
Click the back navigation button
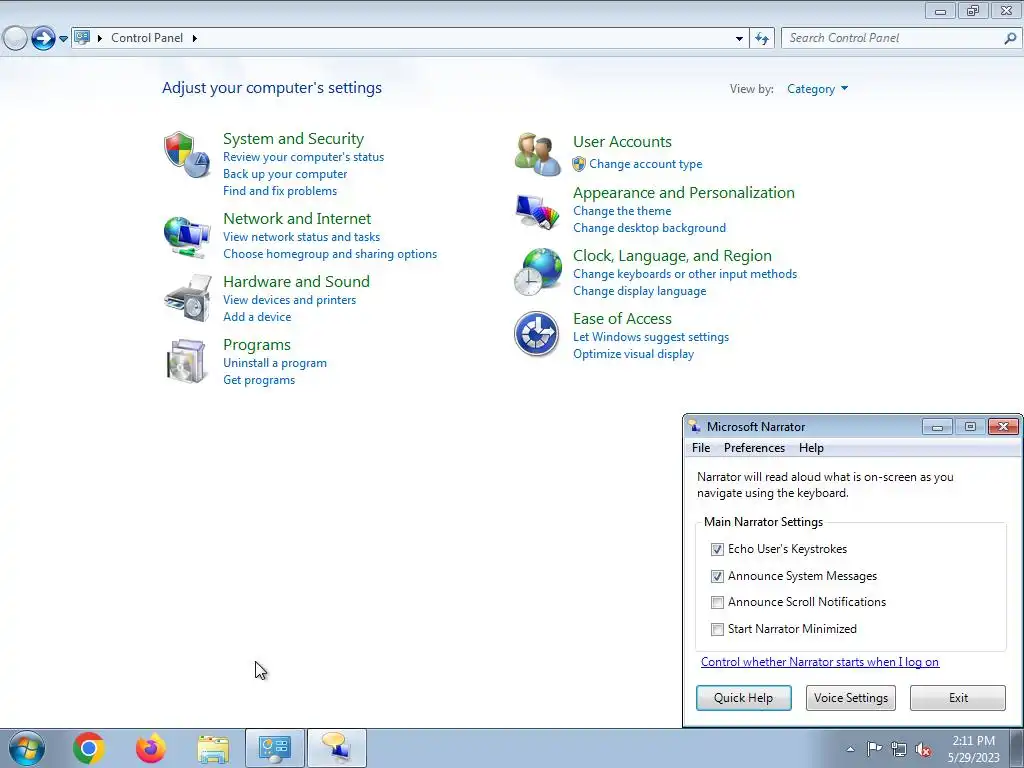pos(15,38)
